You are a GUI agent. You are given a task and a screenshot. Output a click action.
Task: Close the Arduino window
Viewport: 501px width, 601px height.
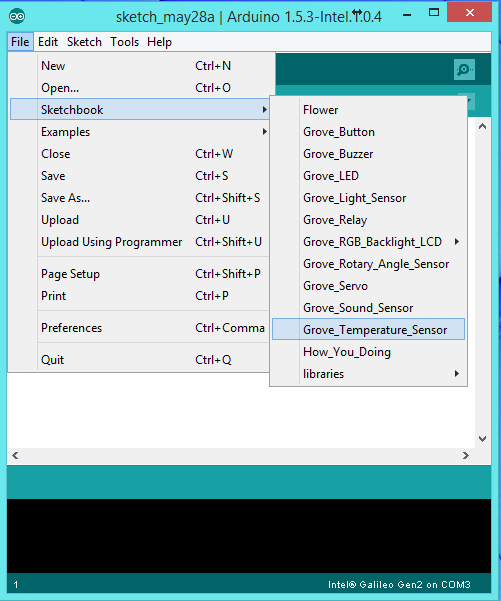469,13
